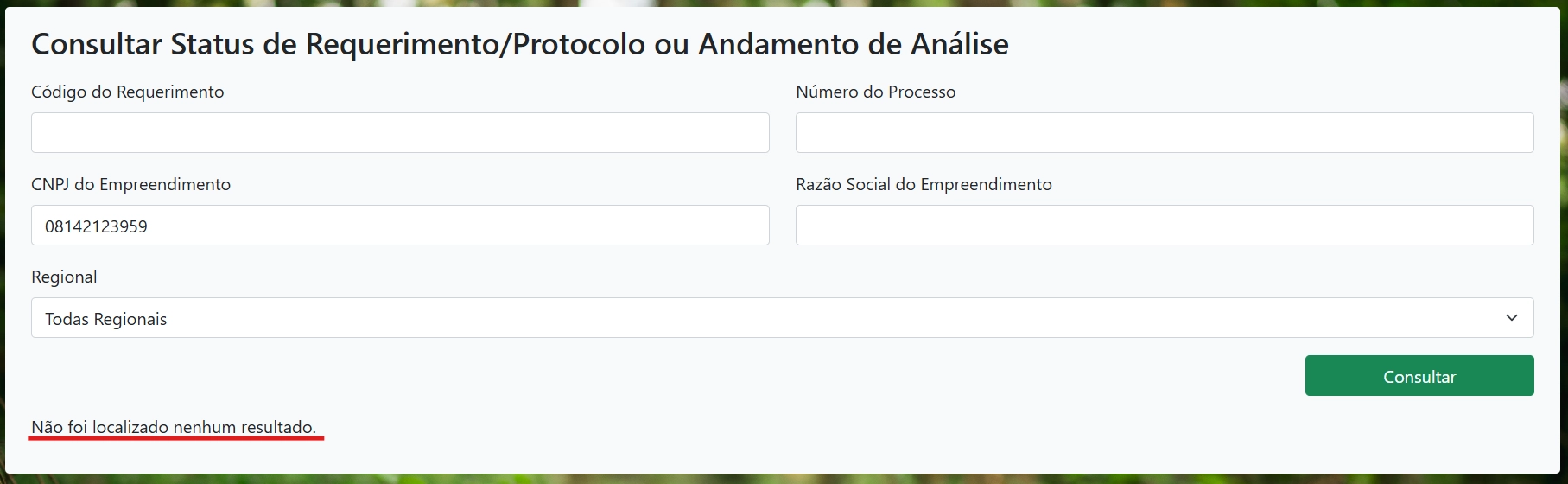
Task: Select the Razão Social do Empreendimento field
Action: 1164,226
